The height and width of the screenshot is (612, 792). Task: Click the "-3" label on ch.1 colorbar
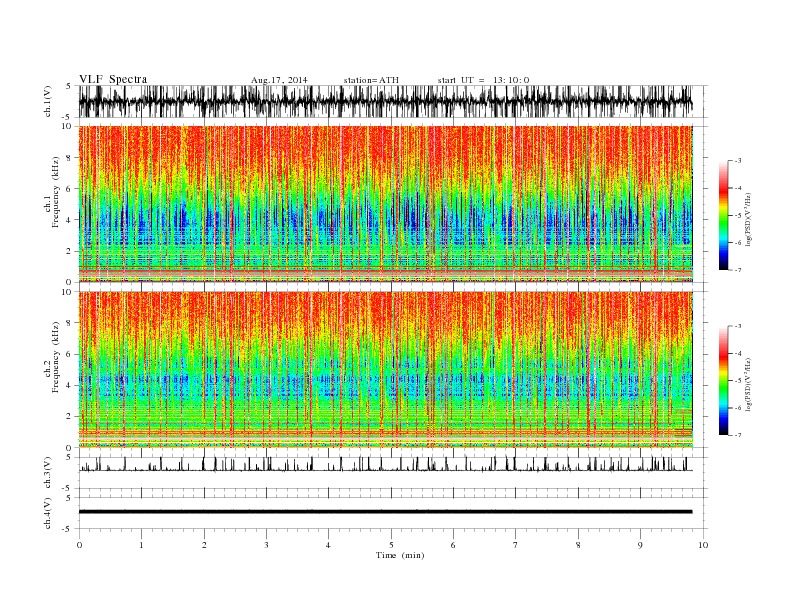pyautogui.click(x=737, y=161)
